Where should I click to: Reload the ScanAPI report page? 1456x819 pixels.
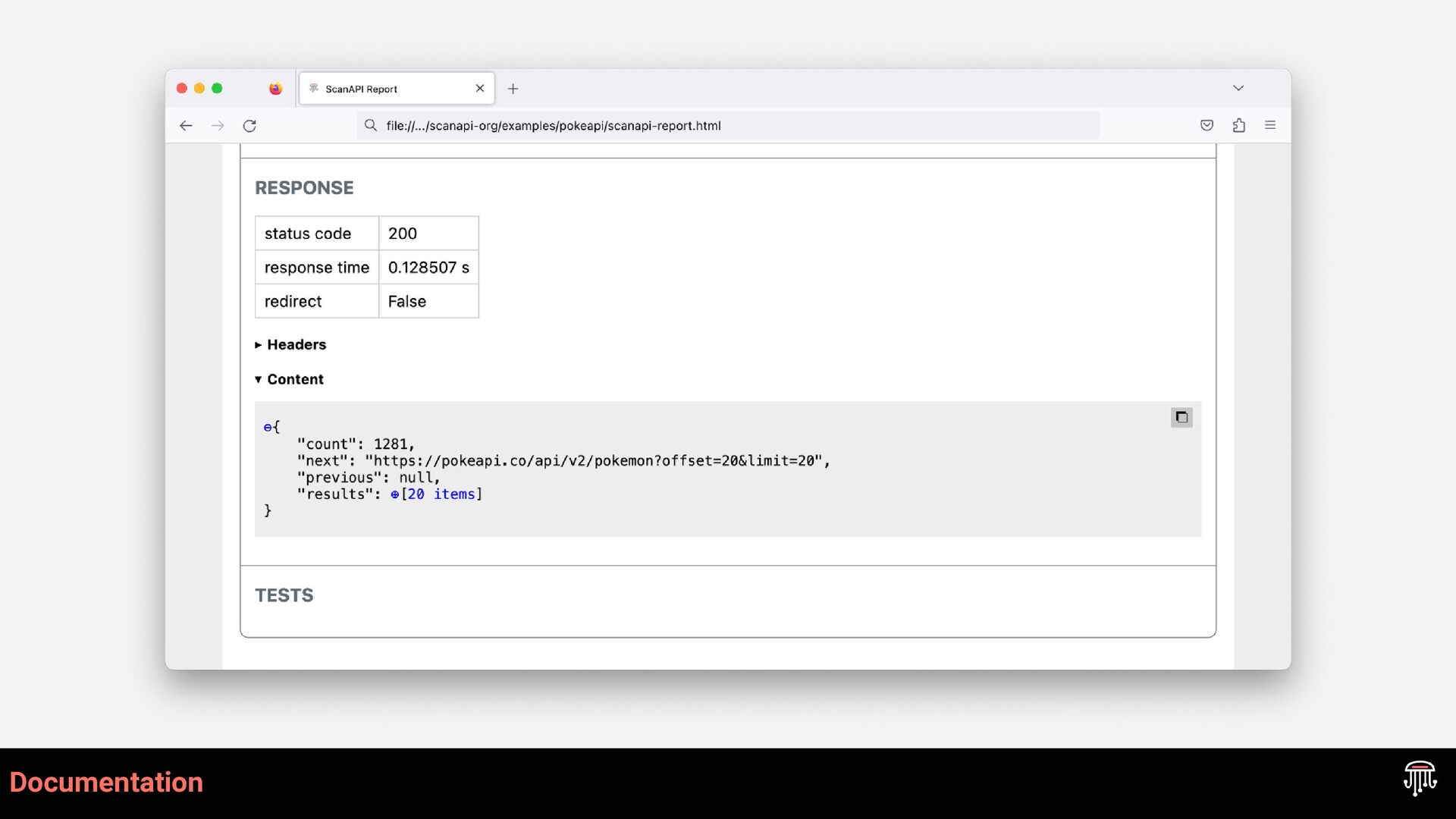coord(249,126)
